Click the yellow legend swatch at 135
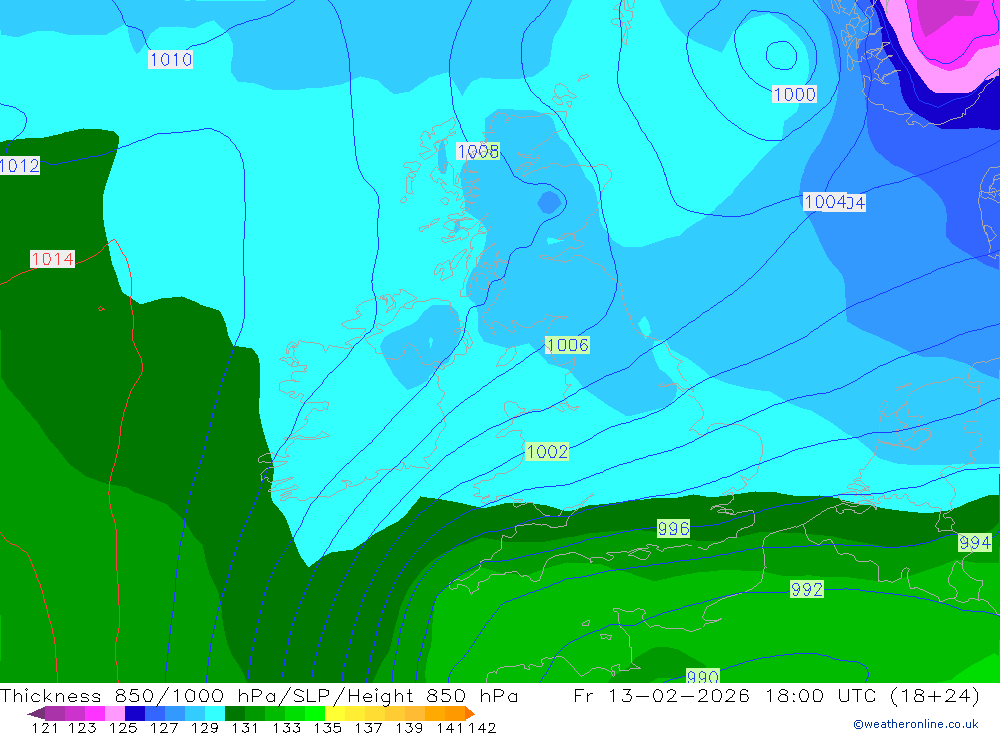The image size is (1000, 733). [x=335, y=713]
